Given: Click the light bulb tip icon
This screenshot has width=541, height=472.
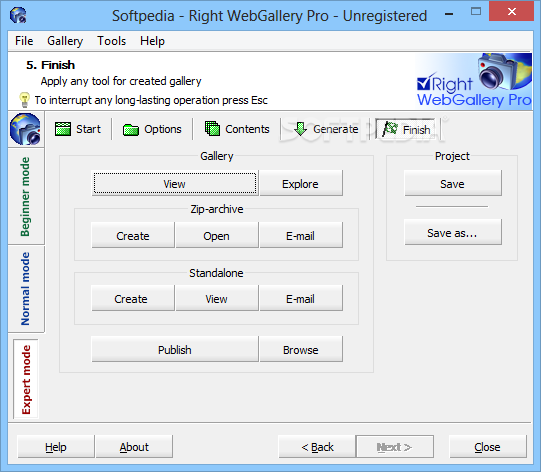Looking at the screenshot, I should point(24,100).
